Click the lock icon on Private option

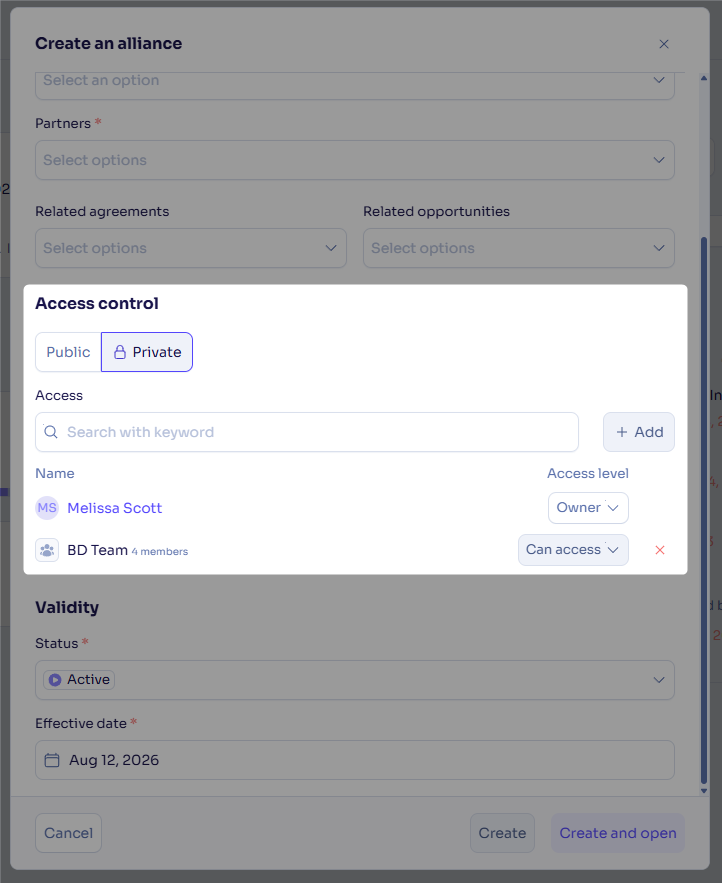[x=119, y=353]
